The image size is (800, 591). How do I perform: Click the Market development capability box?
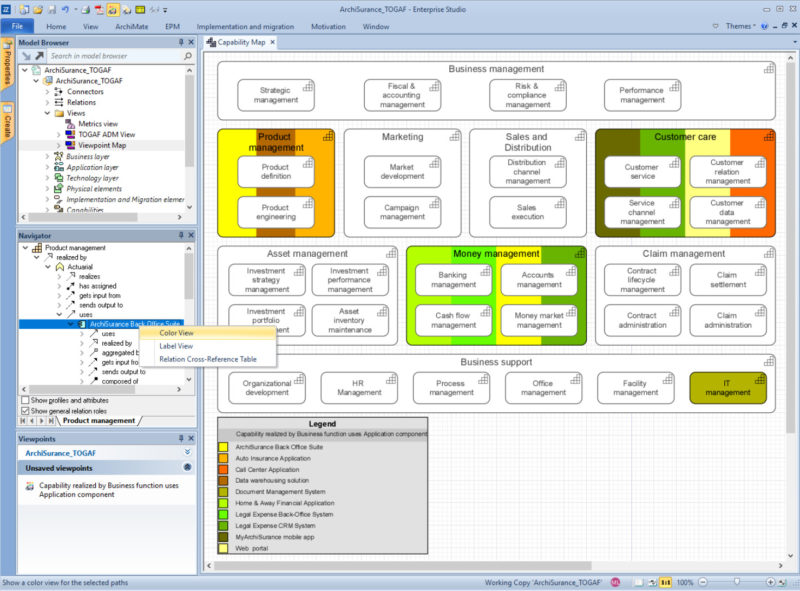pos(402,171)
